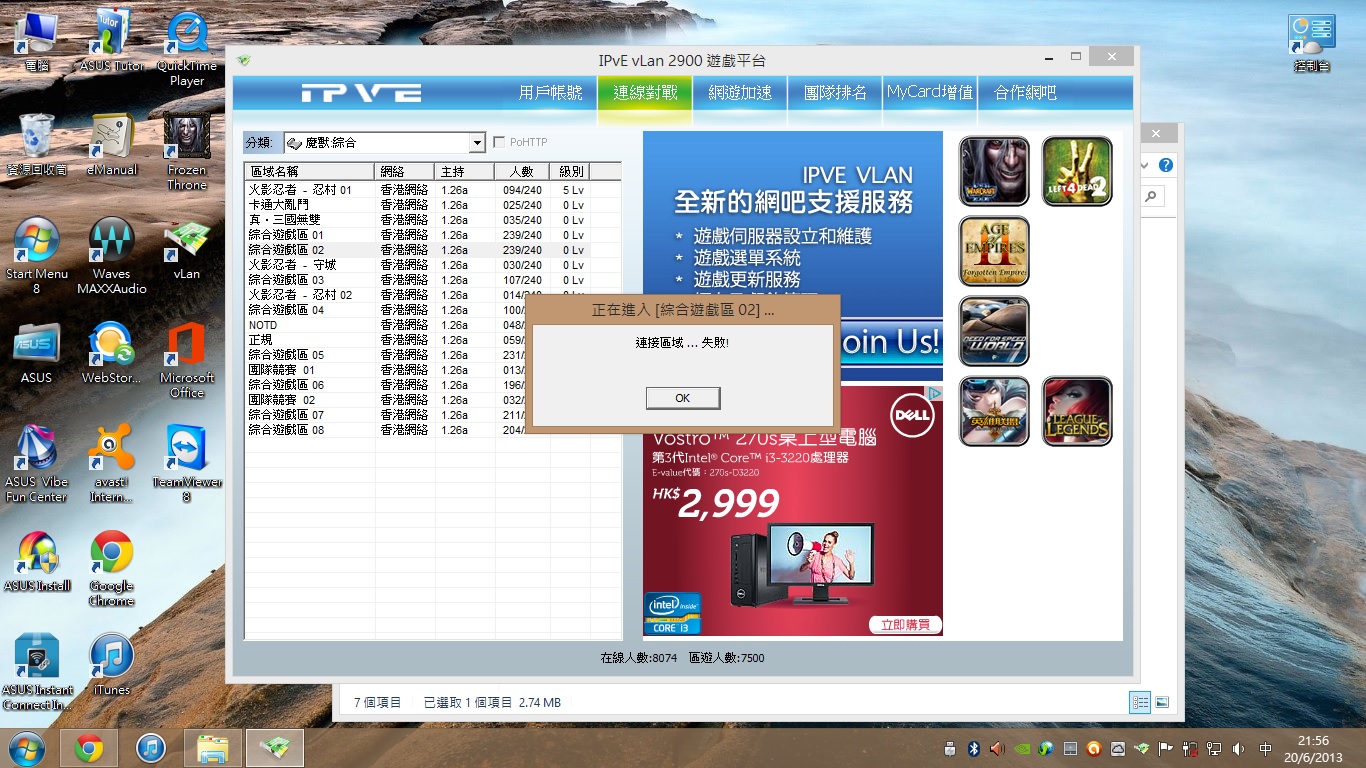1366x768 pixels.
Task: Open the WebStorage desktop shortcut
Action: coord(112,353)
